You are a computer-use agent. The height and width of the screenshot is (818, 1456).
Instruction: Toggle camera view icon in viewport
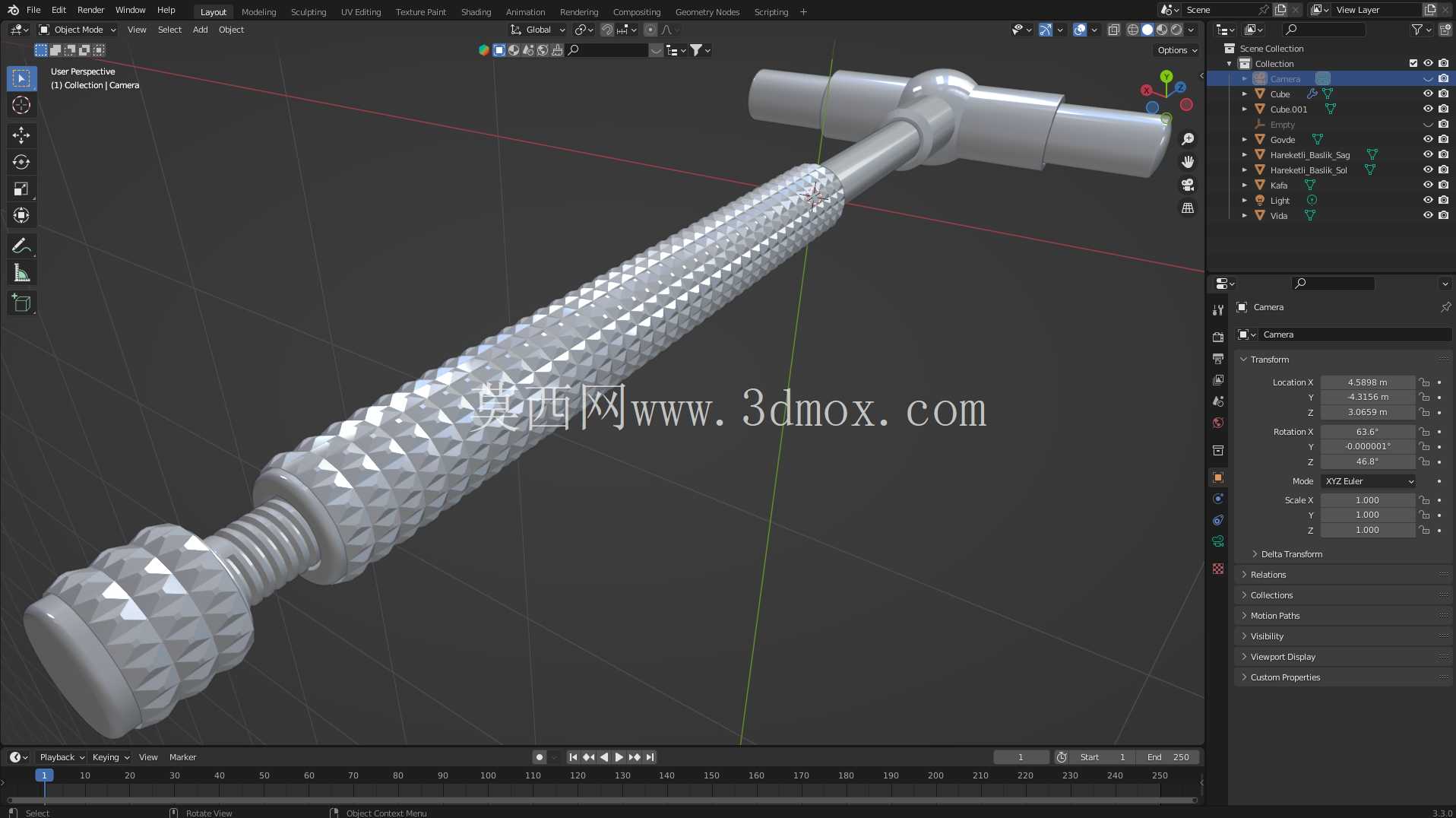1188,185
